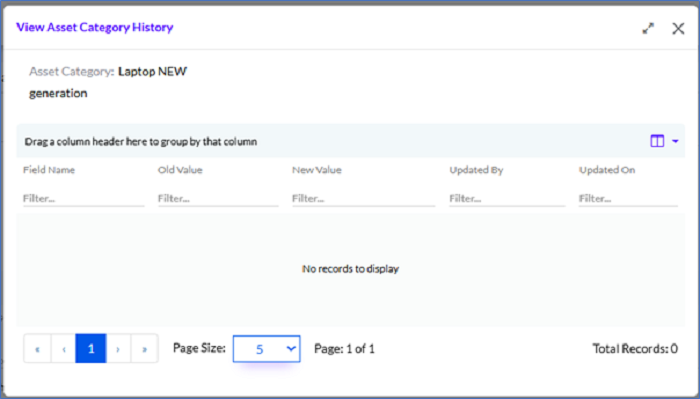Viewport: 700px width, 399px height.
Task: Go to the first page
Action: coord(38,349)
